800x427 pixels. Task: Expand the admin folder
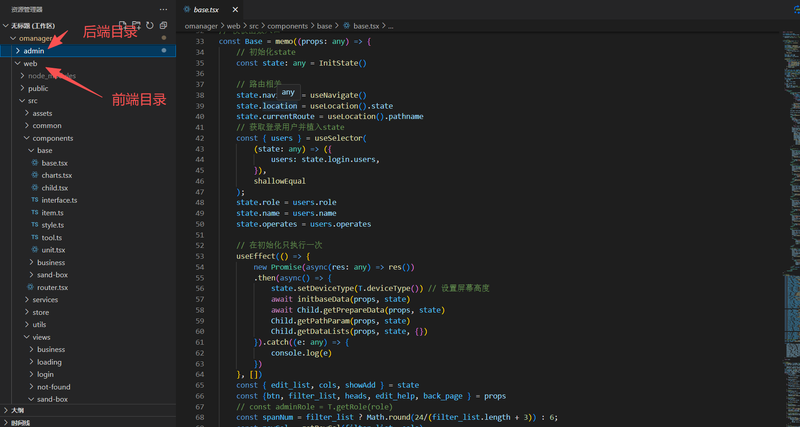click(33, 50)
